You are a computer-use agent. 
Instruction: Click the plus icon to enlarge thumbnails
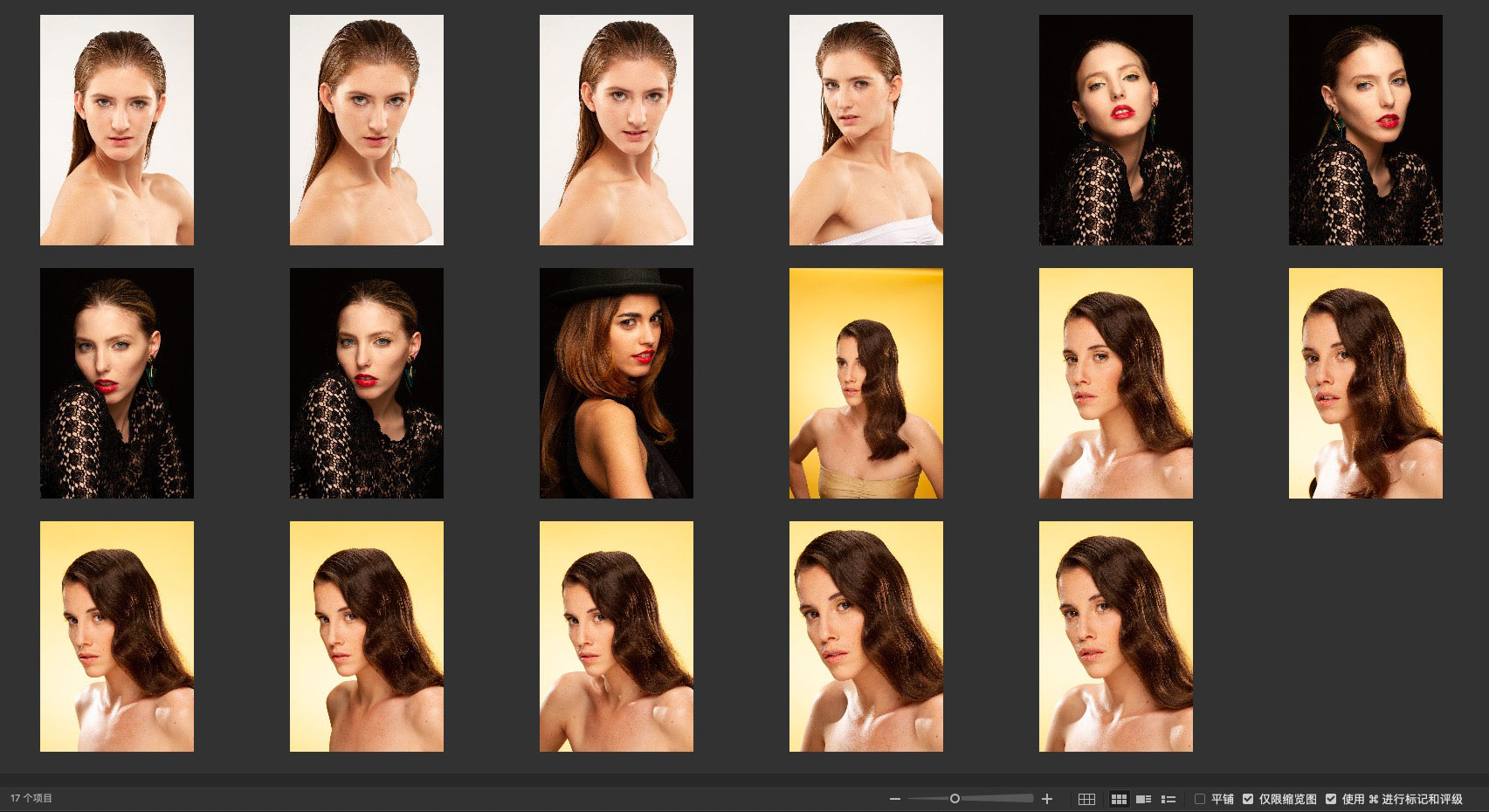[x=1047, y=799]
